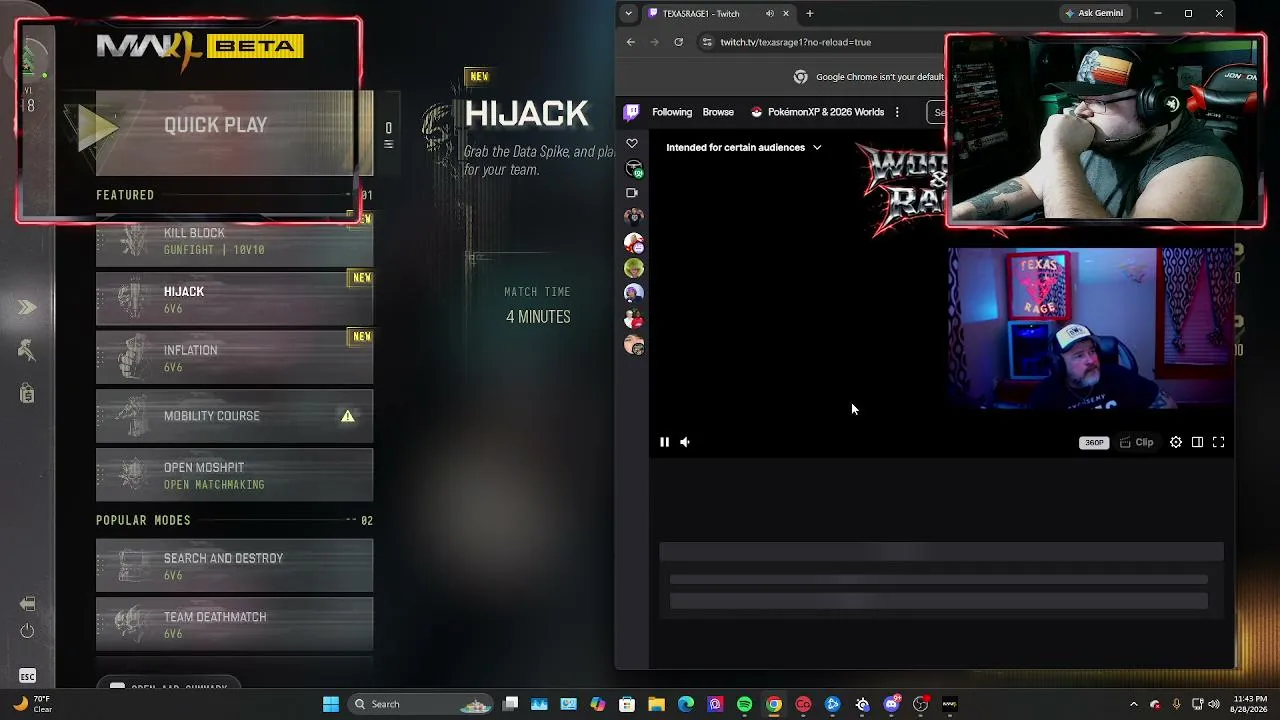Select Kill Block Gunfight mode
1280x720 pixels.
pos(234,241)
